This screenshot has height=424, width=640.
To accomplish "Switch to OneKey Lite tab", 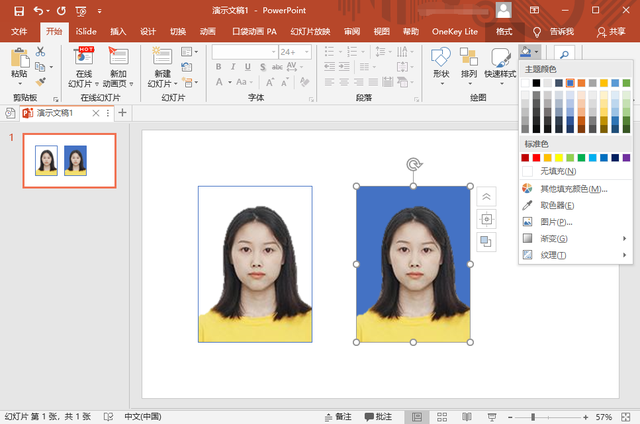I will [x=455, y=32].
